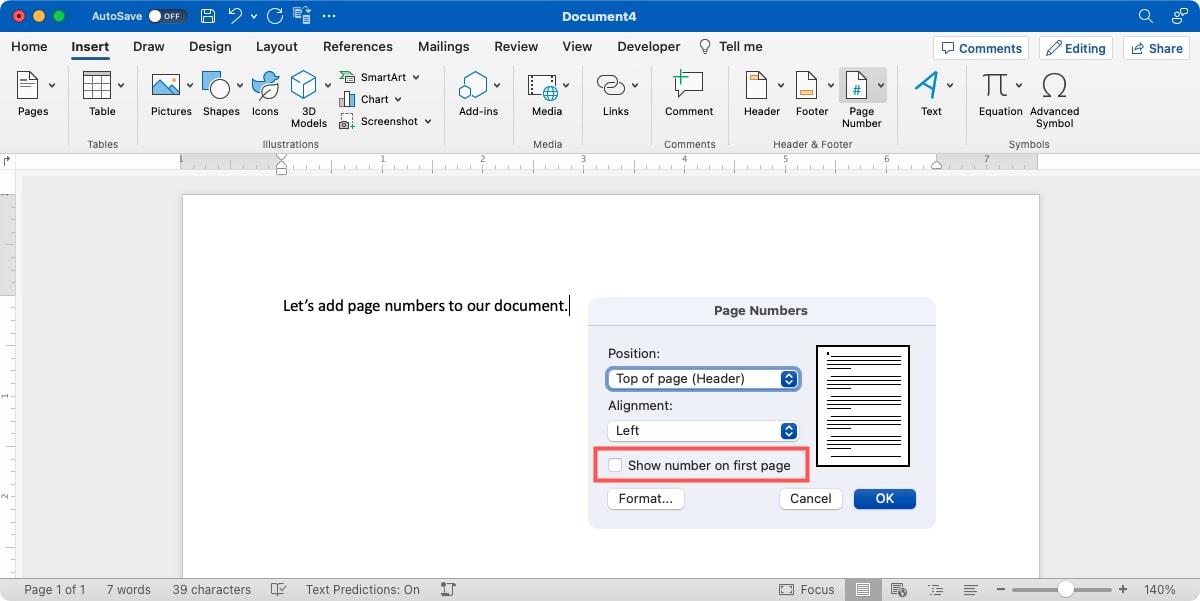Switch to the References tab
This screenshot has height=601, width=1200.
(357, 46)
